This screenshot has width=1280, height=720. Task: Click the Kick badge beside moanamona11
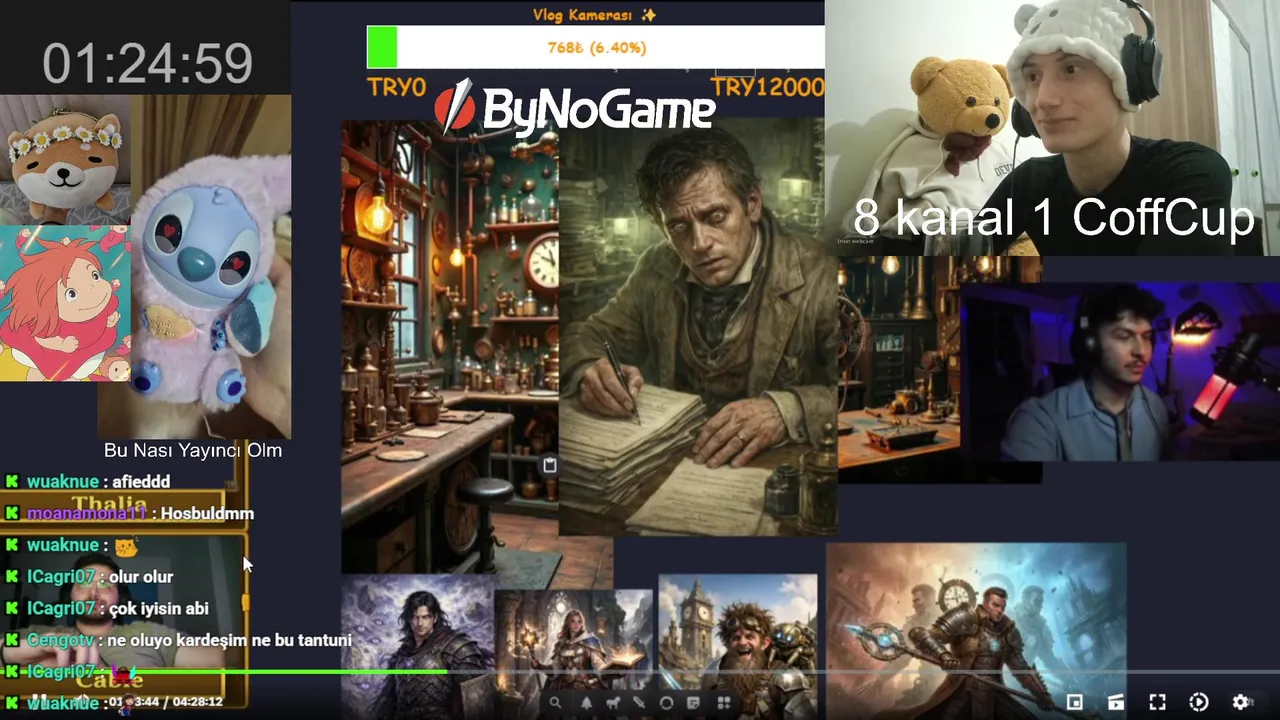pos(12,513)
